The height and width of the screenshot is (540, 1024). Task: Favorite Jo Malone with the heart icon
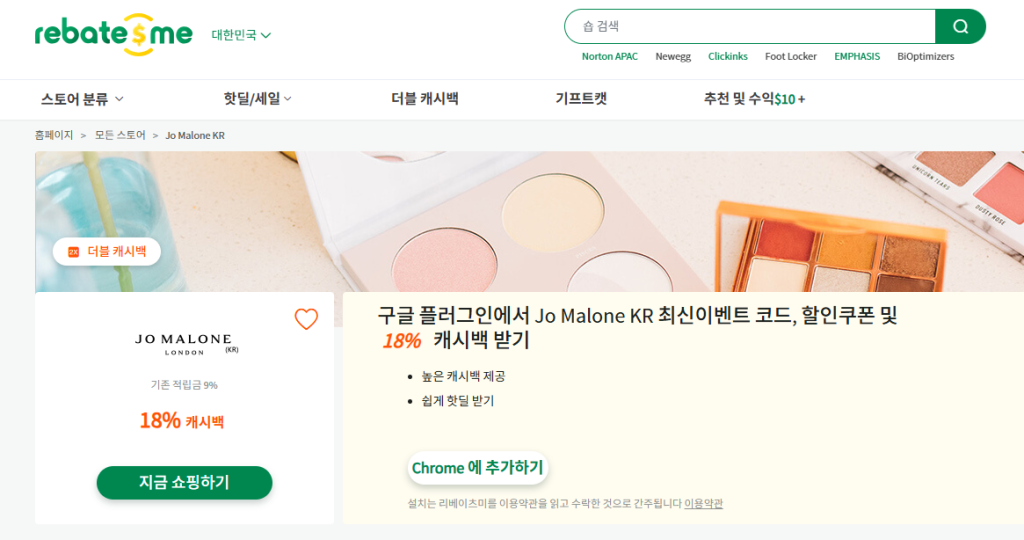tap(306, 319)
